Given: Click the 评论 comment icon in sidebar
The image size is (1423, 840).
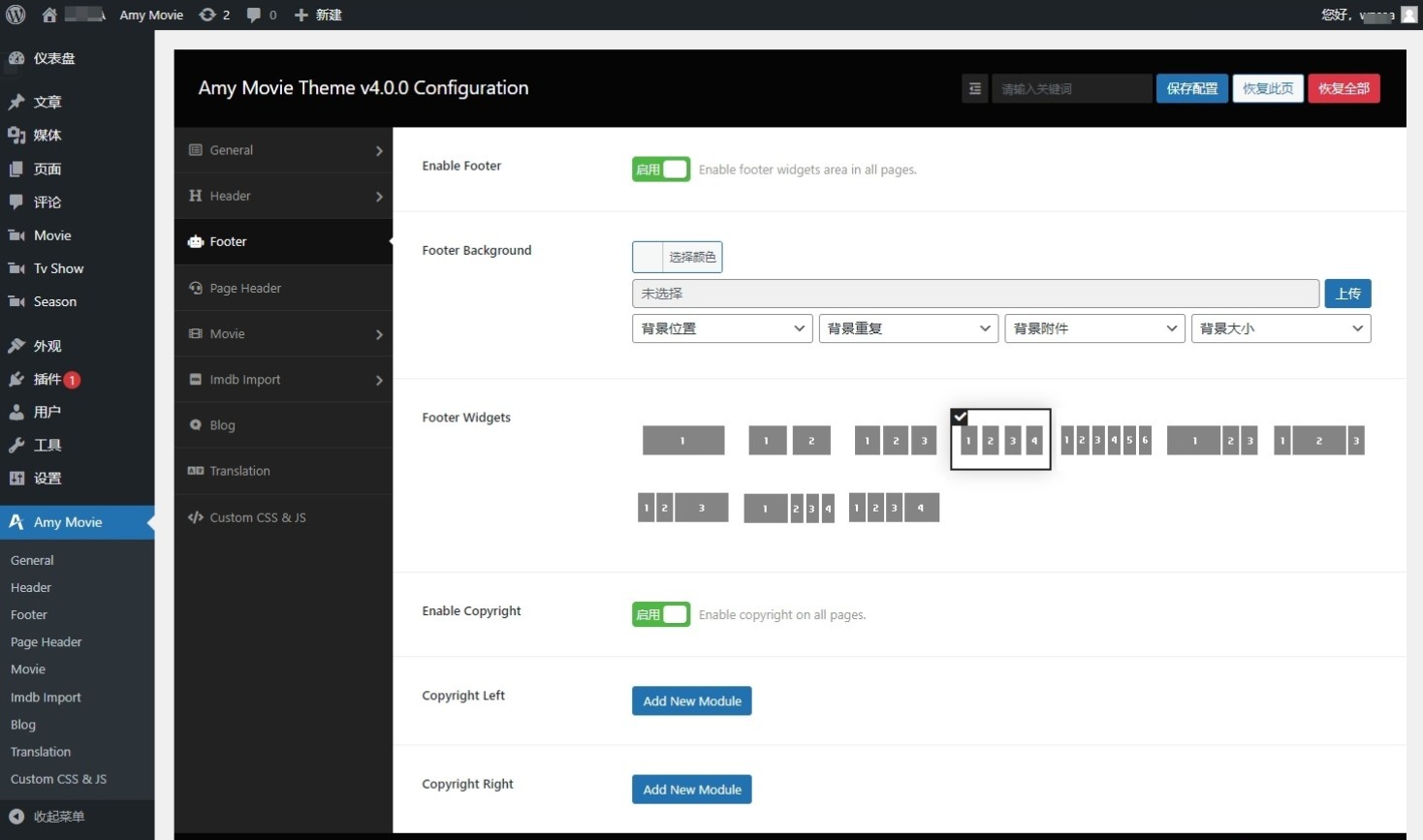Looking at the screenshot, I should click(16, 202).
